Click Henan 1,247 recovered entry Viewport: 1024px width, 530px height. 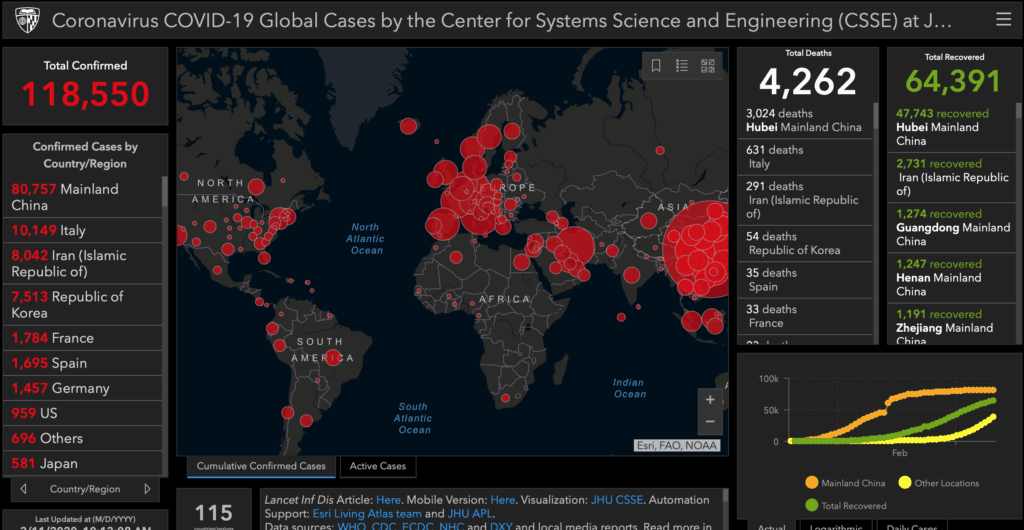tap(951, 277)
